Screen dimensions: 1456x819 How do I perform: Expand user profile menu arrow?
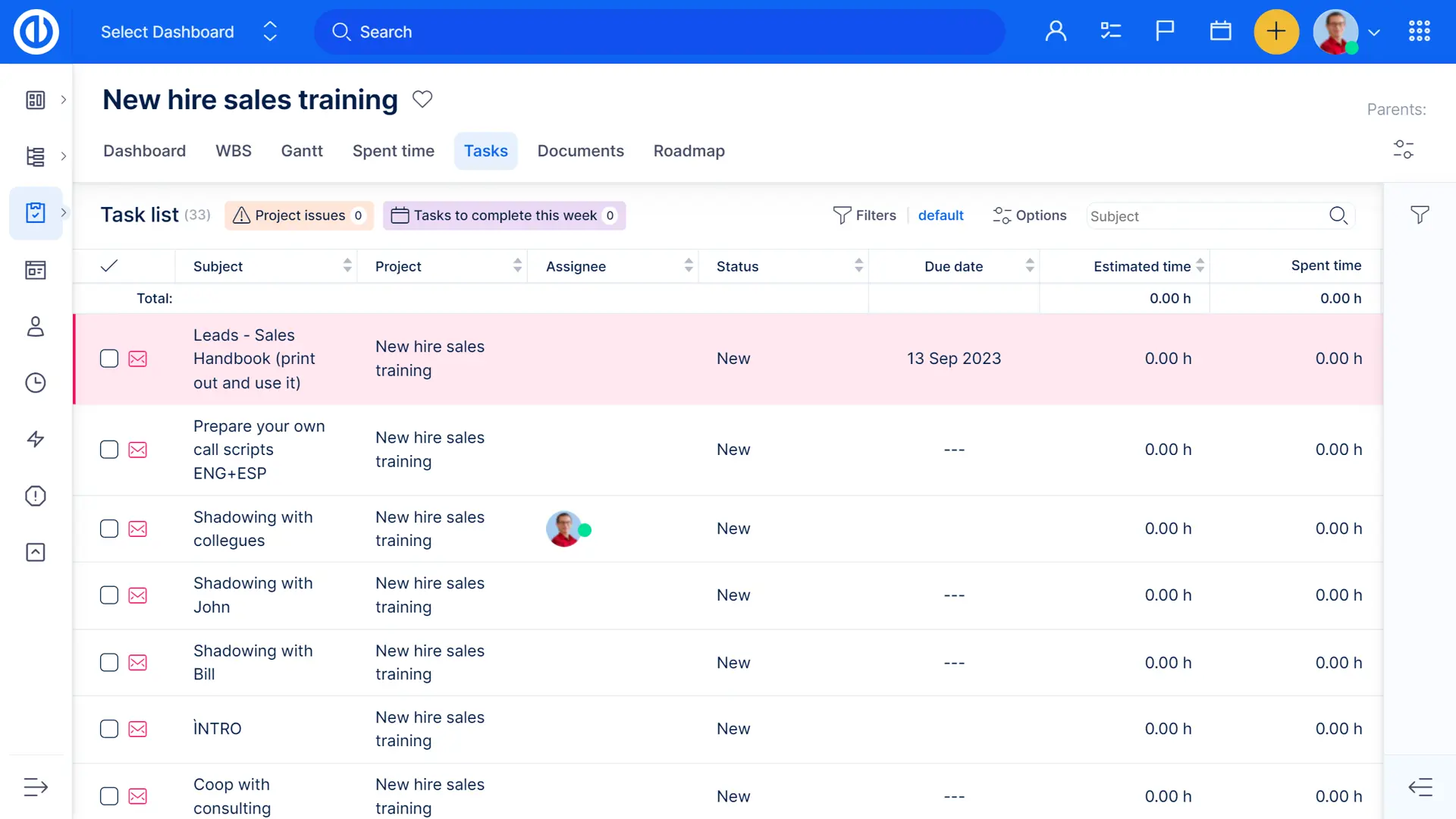(1374, 33)
